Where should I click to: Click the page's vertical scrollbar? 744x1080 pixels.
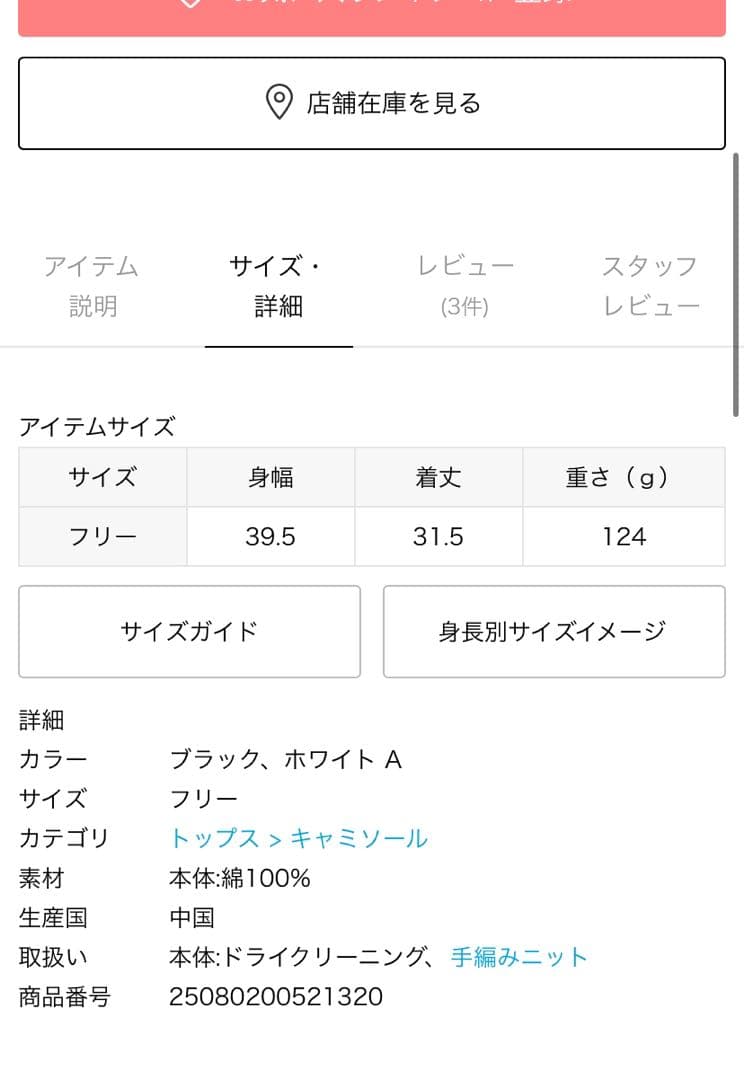(x=737, y=285)
